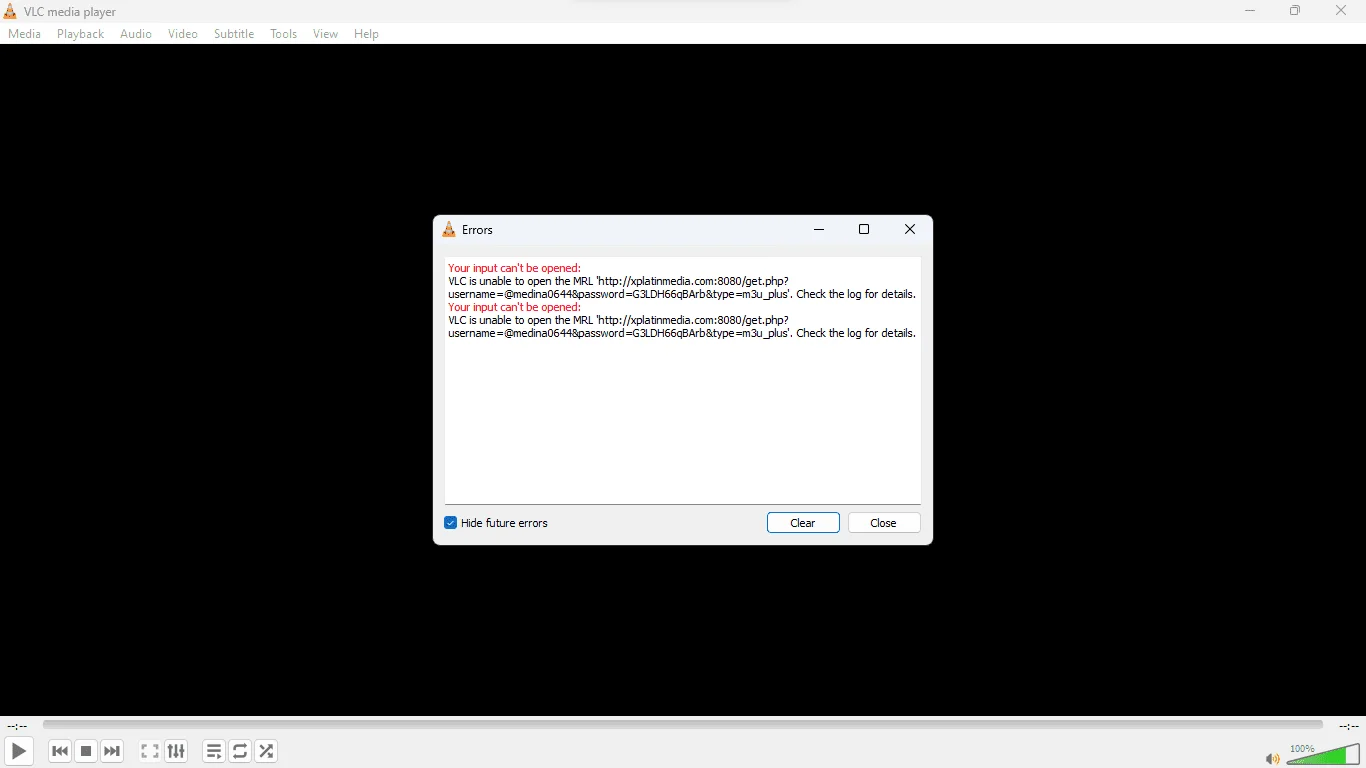Screen dimensions: 1366x768
Task: Click remaining time label right of the seek bar
Action: pos(1348,726)
